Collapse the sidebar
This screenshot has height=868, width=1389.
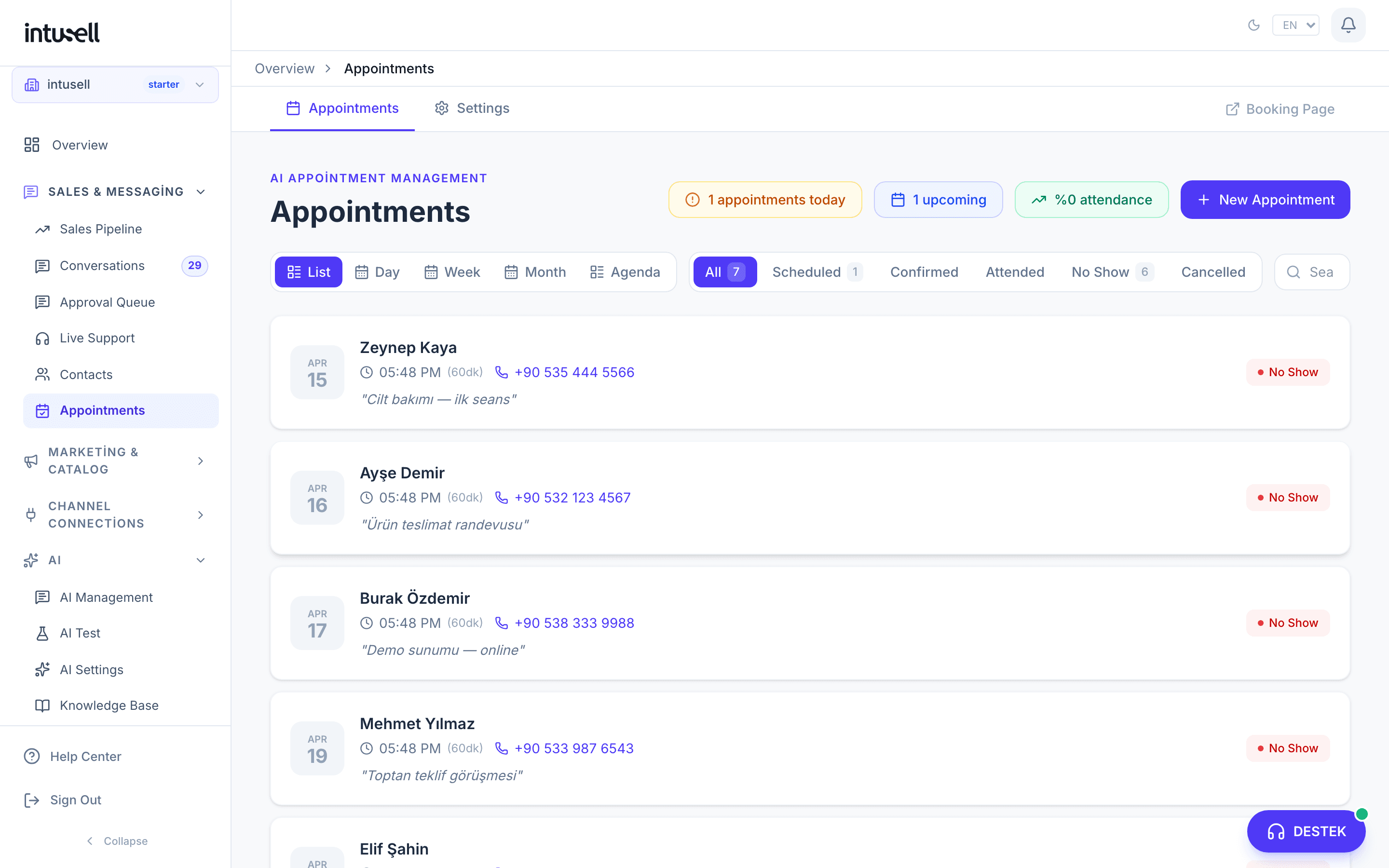pos(117,841)
